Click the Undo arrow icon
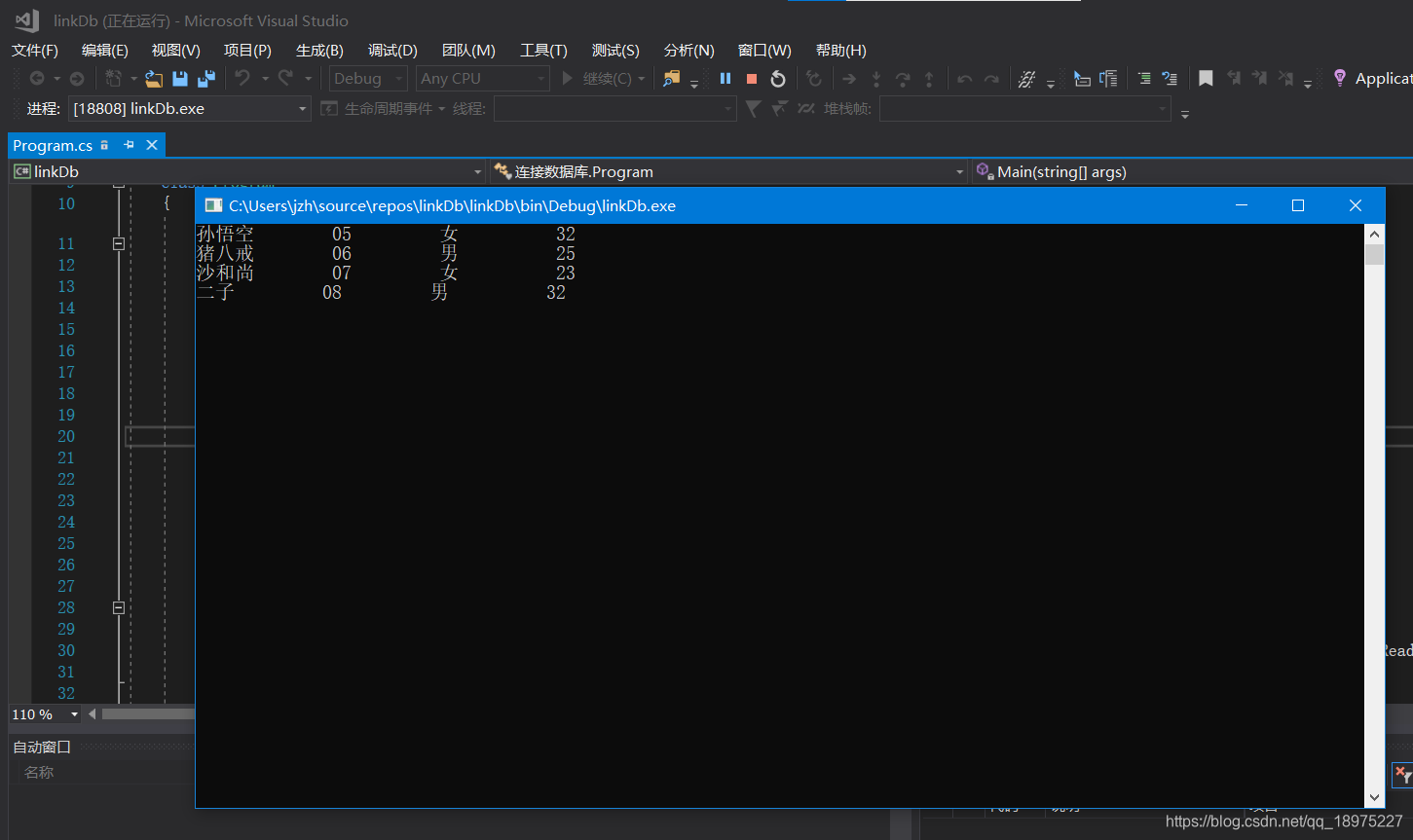Image resolution: width=1413 pixels, height=840 pixels. [242, 78]
